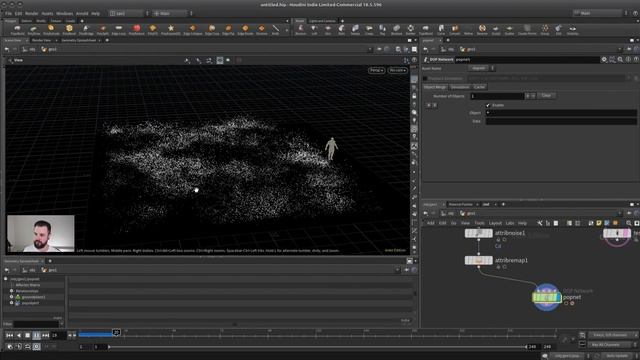640x360 pixels.
Task: Open the Help menu in the top menu bar
Action: 96,13
